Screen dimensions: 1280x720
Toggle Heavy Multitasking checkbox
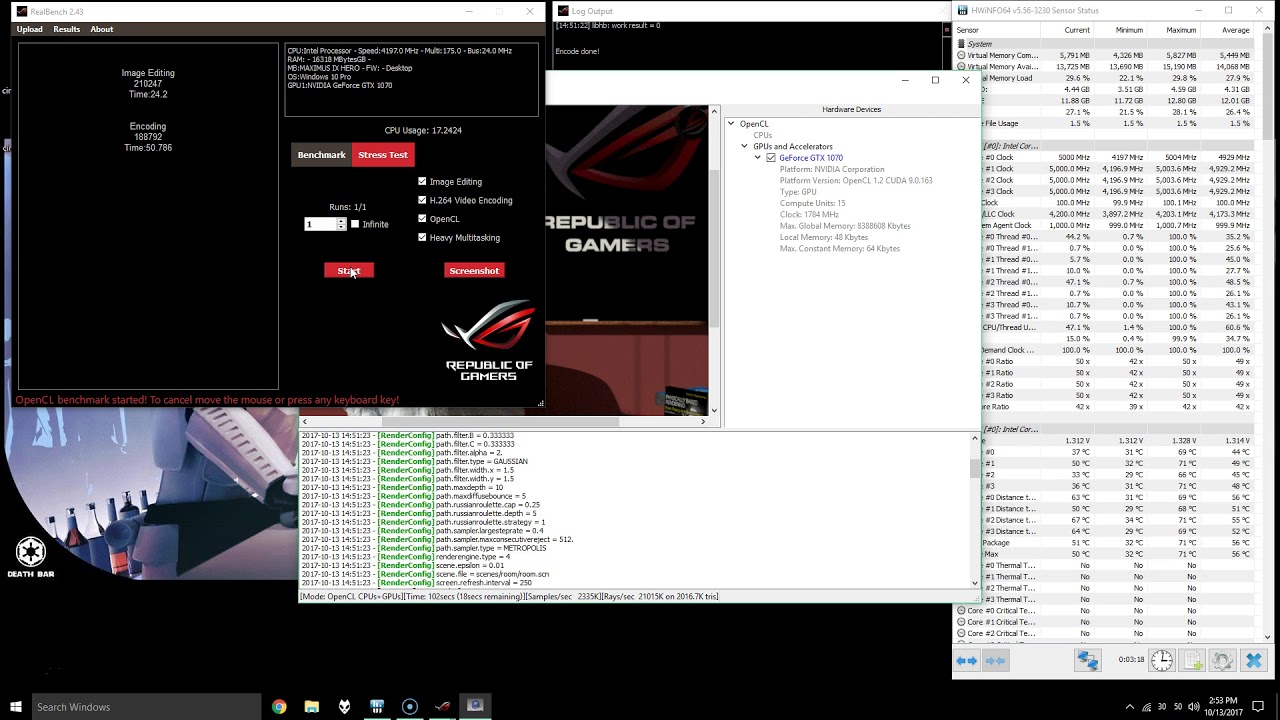coord(422,238)
